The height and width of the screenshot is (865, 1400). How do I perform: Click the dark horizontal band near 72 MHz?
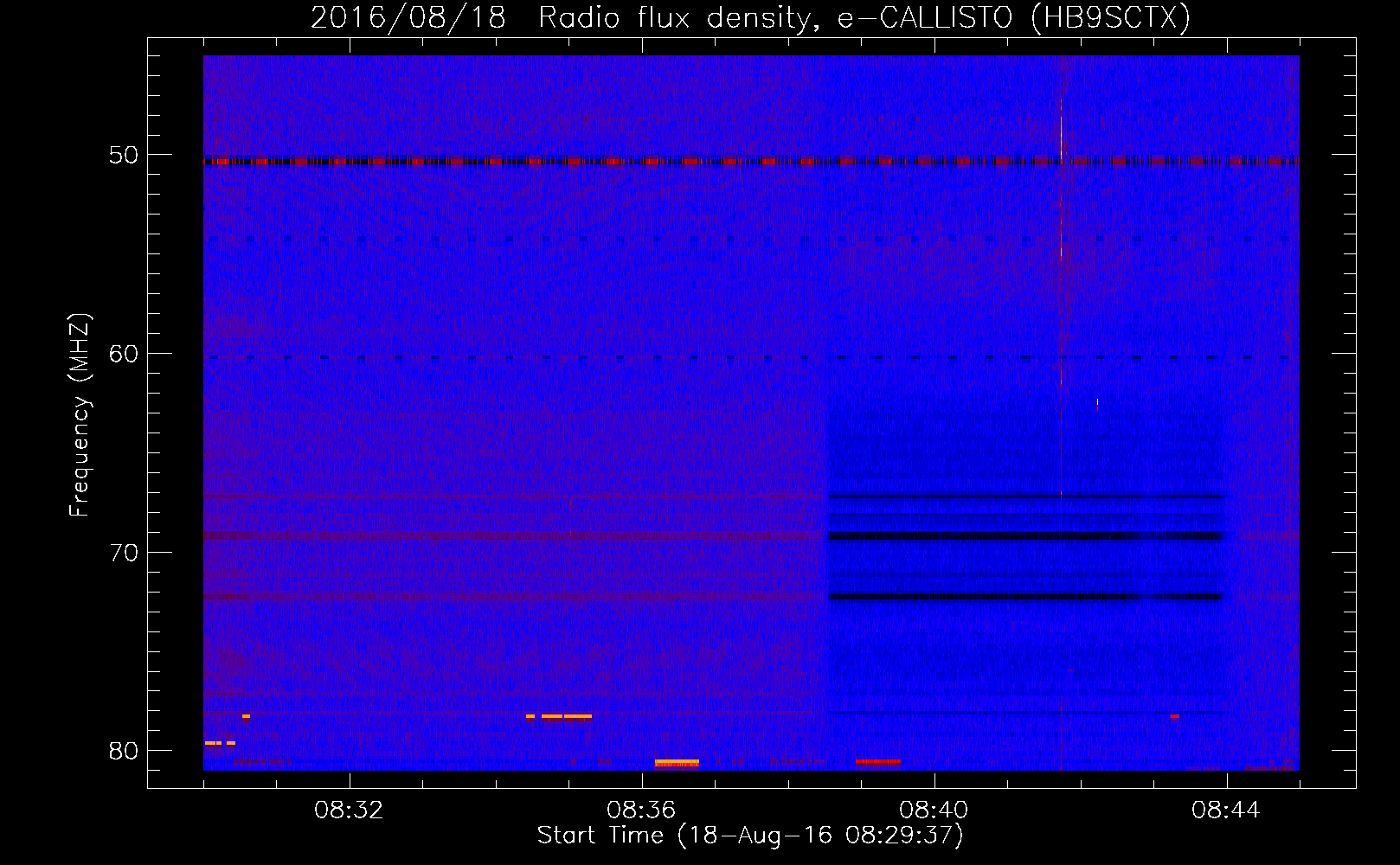1026,597
